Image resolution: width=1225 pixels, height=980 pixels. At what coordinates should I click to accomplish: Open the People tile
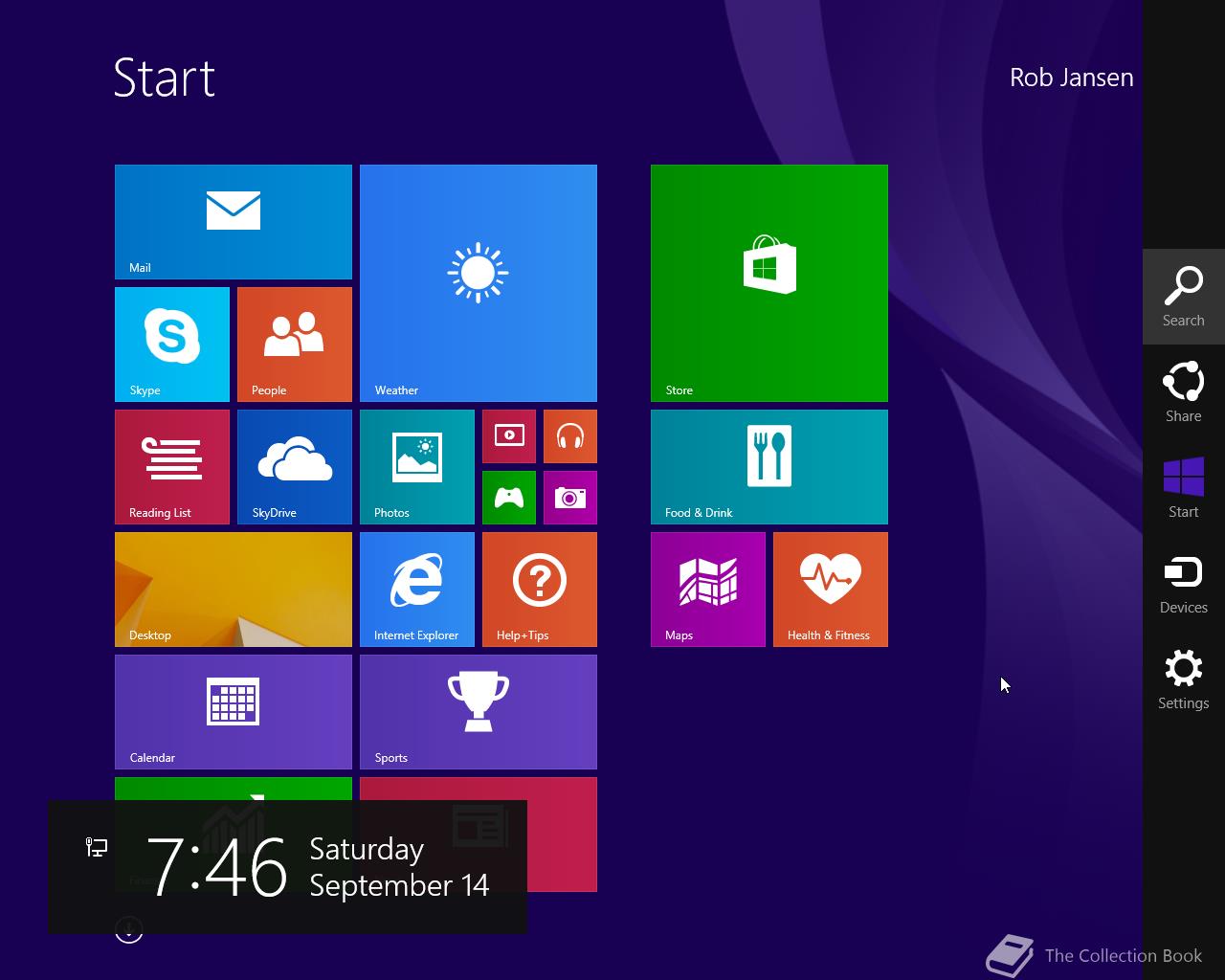(x=295, y=345)
